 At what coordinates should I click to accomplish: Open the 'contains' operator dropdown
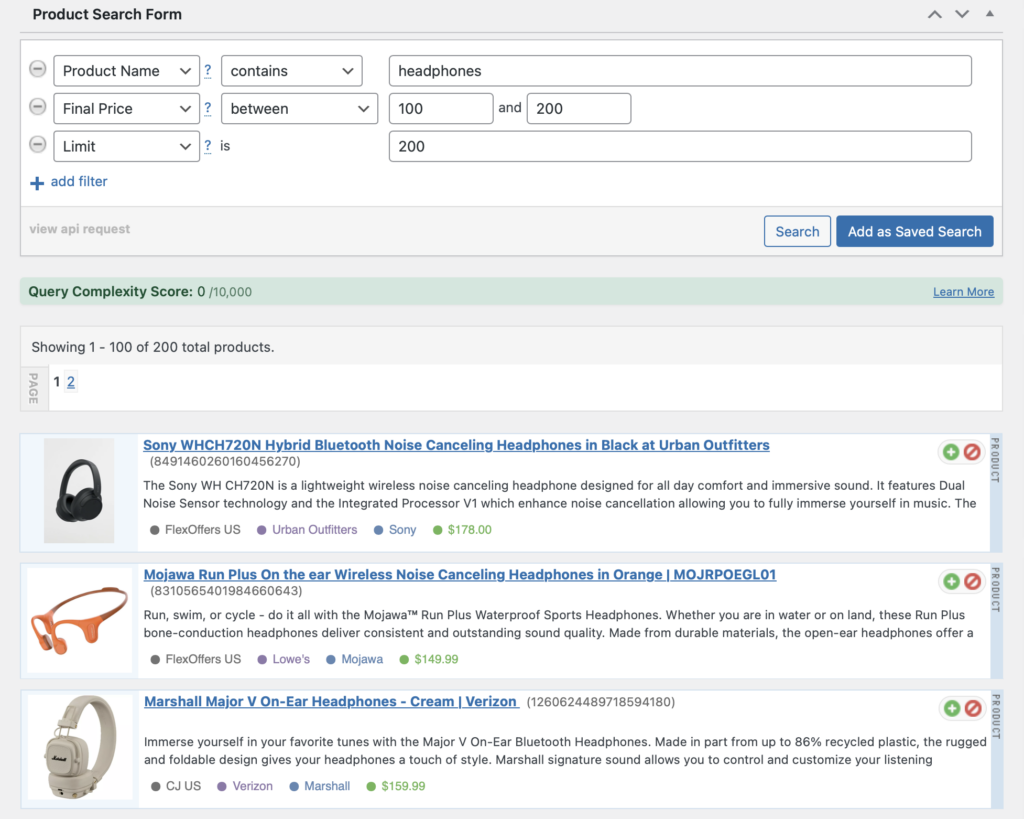292,71
